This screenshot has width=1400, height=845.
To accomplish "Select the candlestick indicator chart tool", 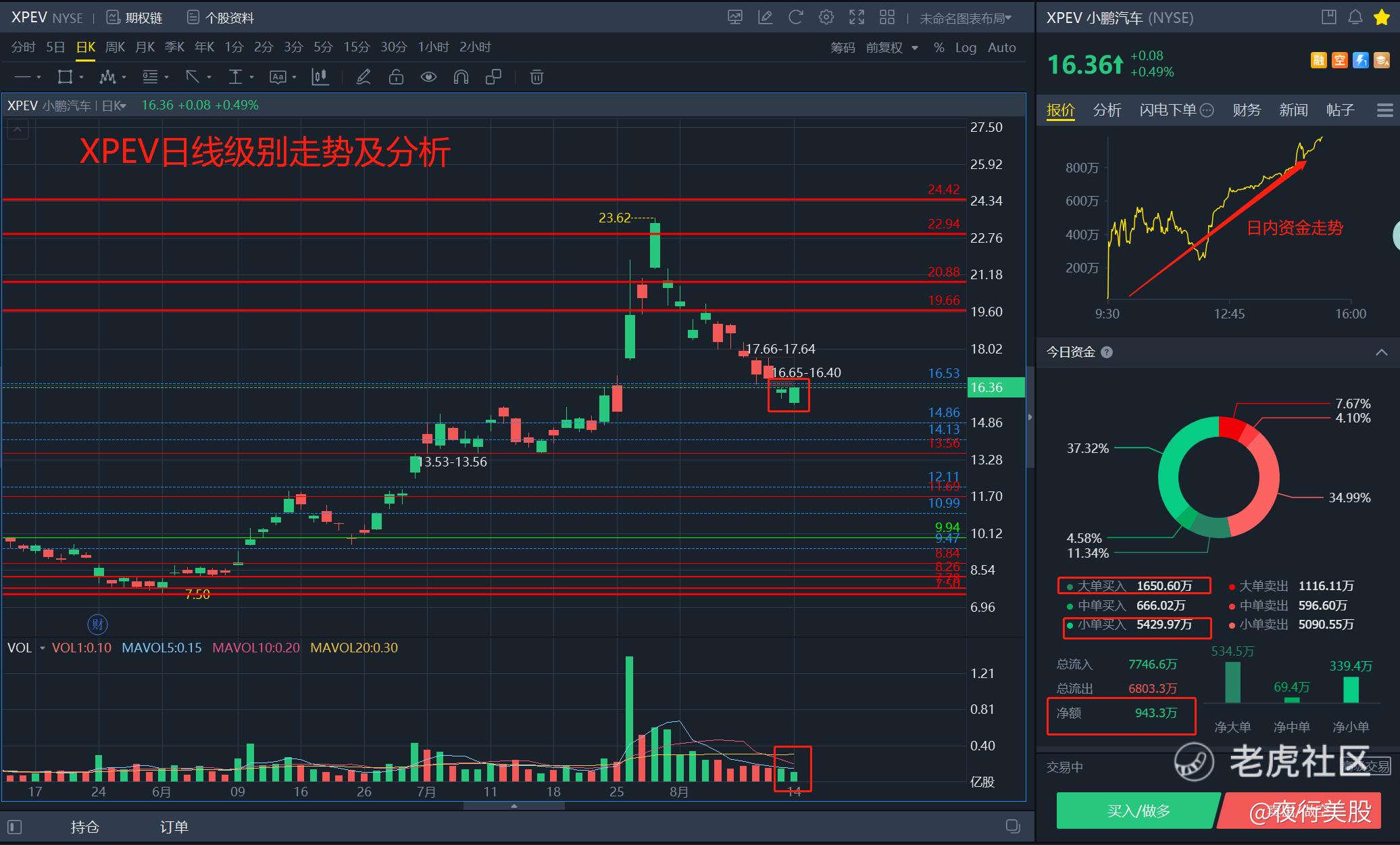I will point(320,77).
